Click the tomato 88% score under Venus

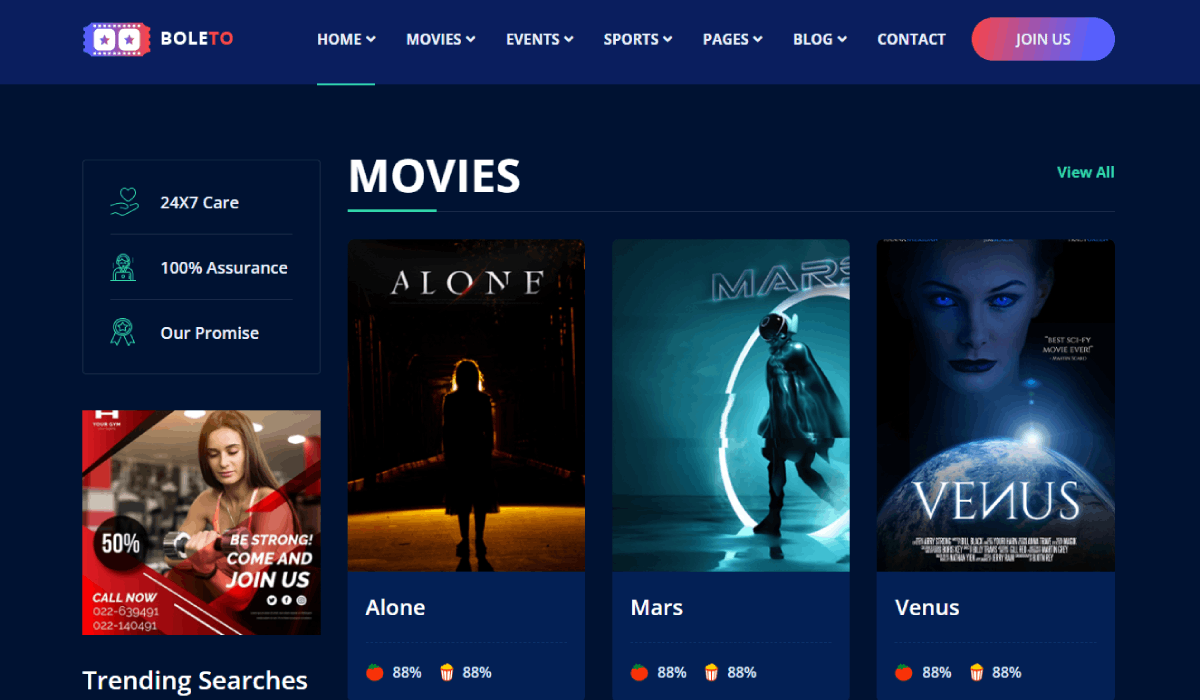pos(937,672)
